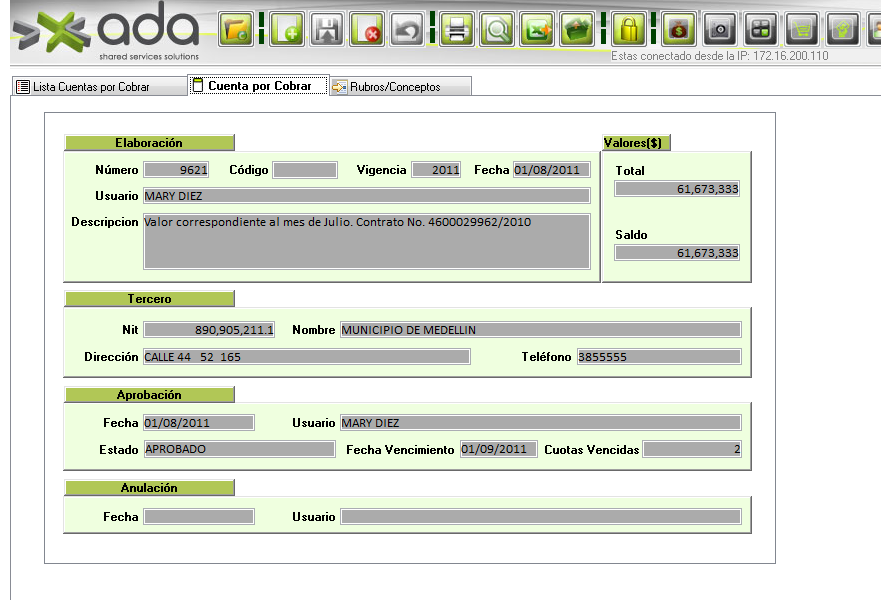Screen dimensions: 884x600
Task: Select the Cuenta por Cobrar tab
Action: [x=258, y=86]
